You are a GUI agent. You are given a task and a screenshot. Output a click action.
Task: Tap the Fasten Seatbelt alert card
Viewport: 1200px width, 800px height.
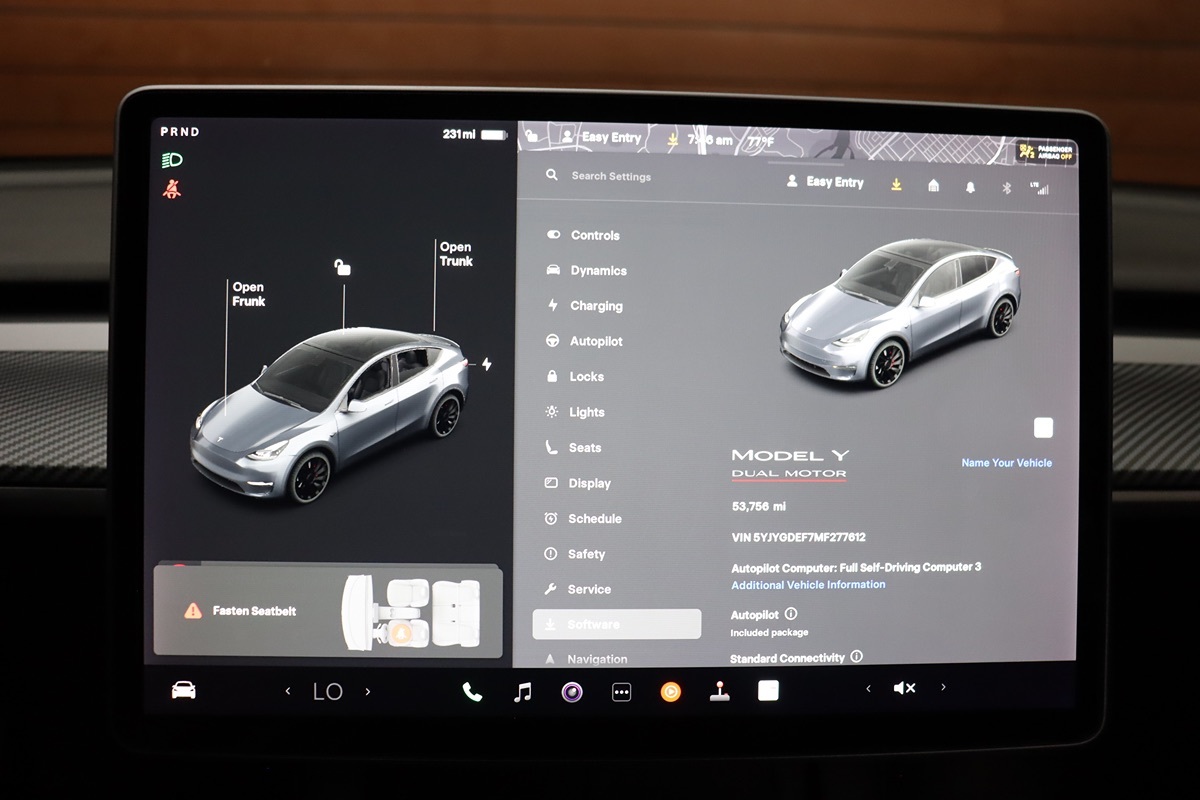click(x=327, y=610)
